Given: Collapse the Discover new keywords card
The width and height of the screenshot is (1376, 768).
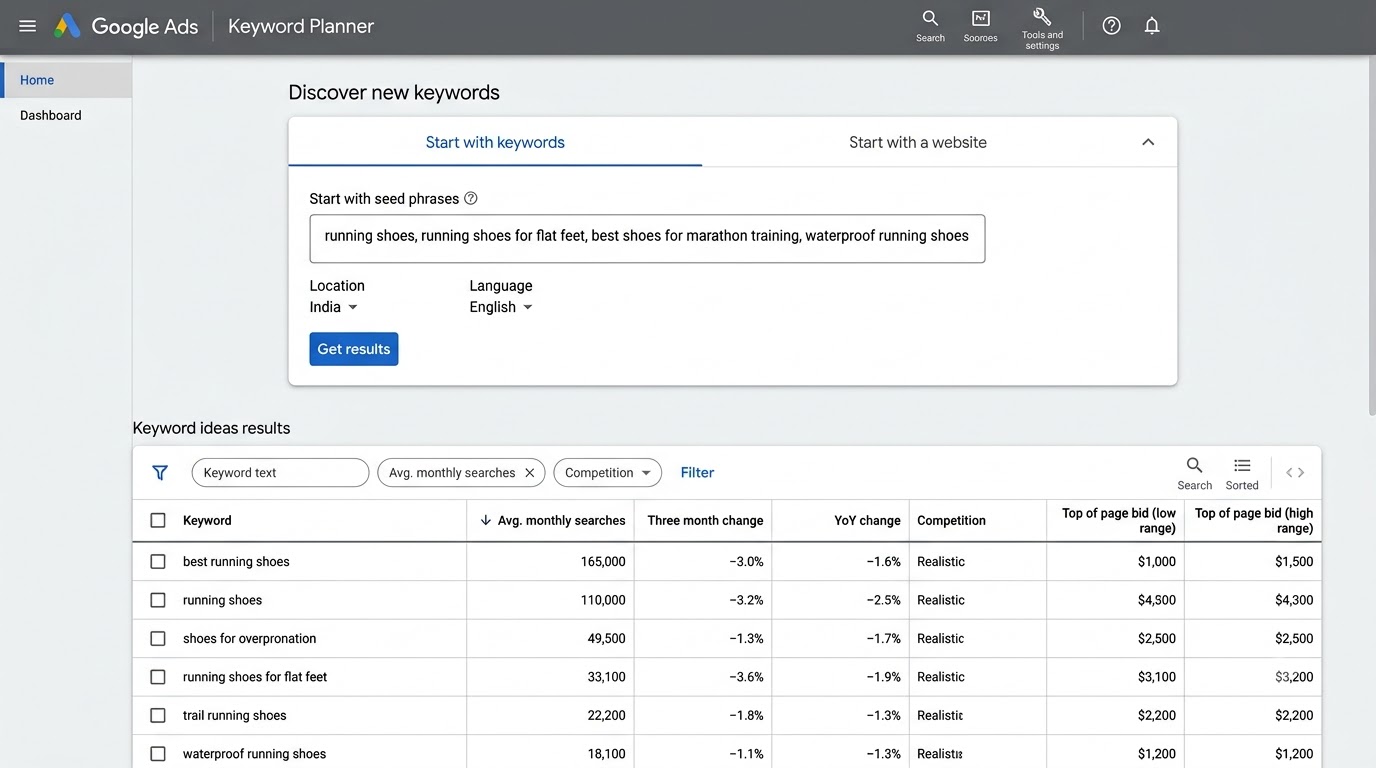Looking at the screenshot, I should (1148, 142).
